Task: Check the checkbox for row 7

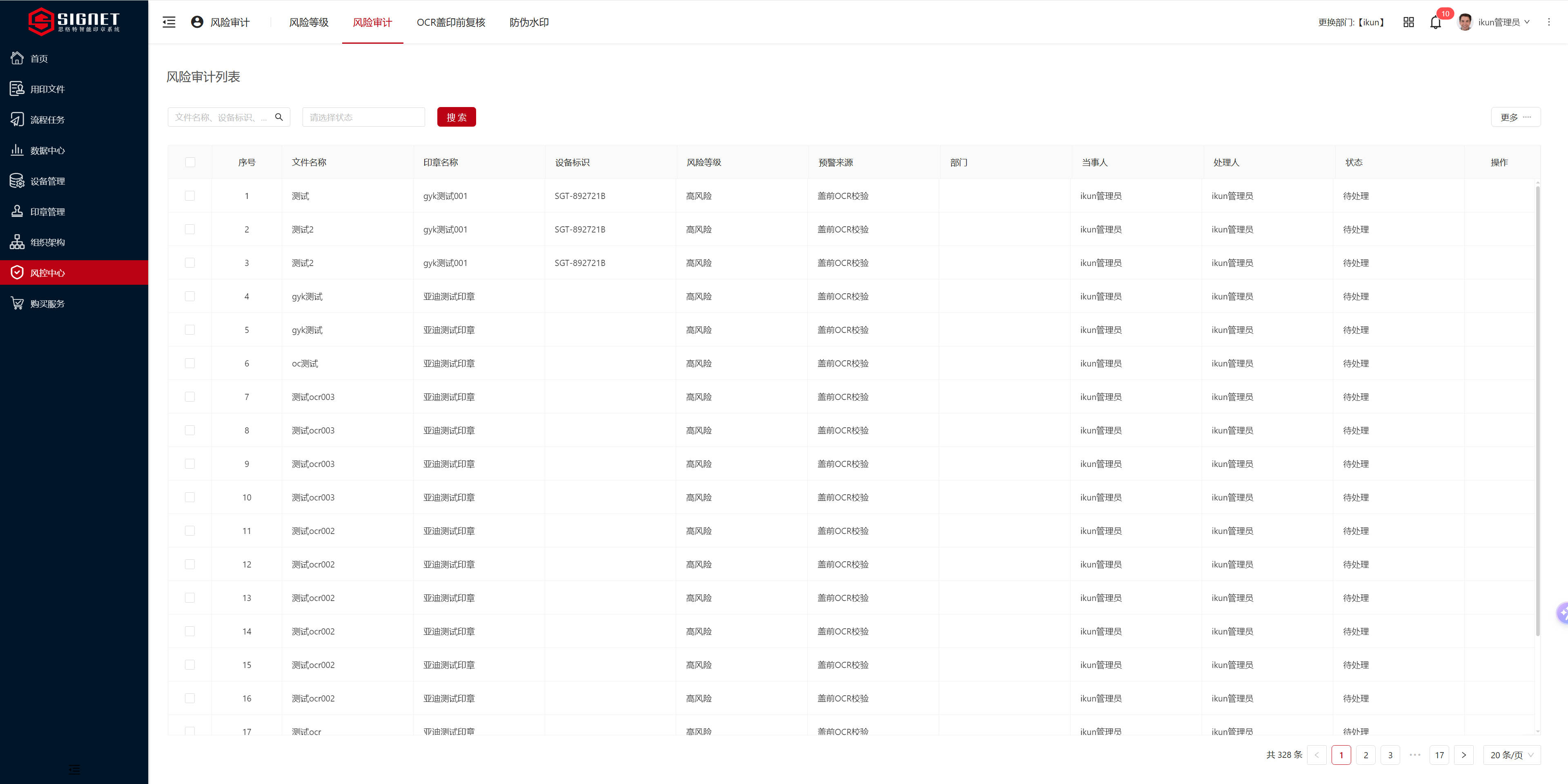Action: (x=190, y=397)
